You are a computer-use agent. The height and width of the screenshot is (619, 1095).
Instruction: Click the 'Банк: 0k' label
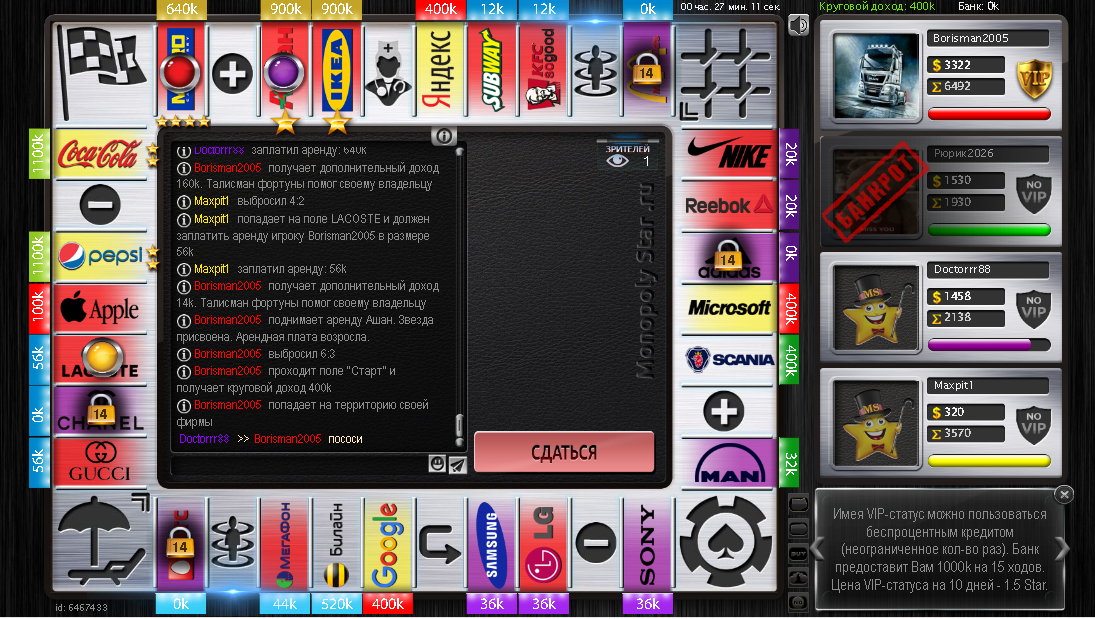[978, 6]
